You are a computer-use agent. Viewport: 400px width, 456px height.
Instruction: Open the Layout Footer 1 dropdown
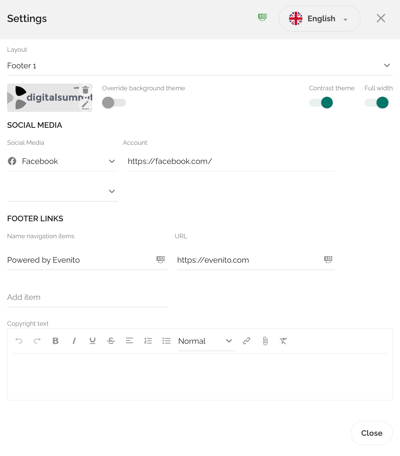(200, 66)
